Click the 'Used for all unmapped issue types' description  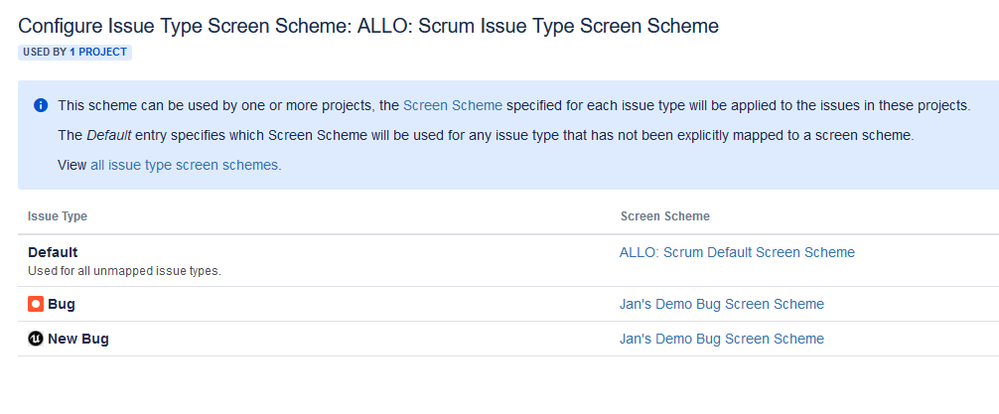pos(124,271)
